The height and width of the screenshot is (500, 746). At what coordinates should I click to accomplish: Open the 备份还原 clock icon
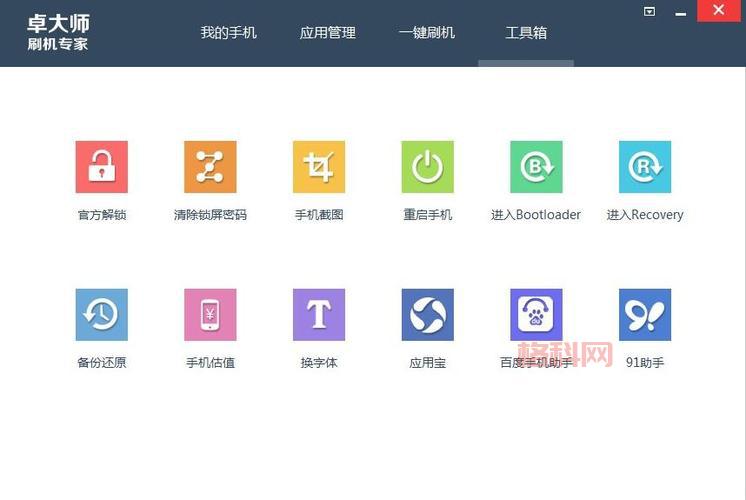(101, 314)
